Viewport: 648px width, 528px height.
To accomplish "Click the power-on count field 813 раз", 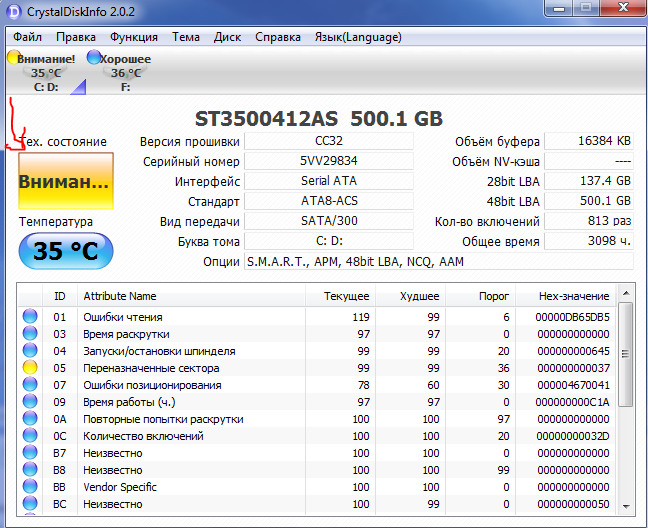I will tap(589, 221).
